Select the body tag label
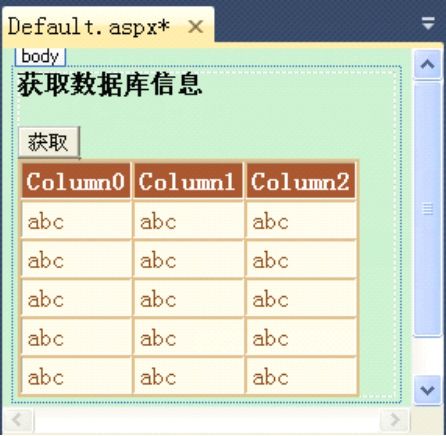Screen dimensions: 446x436 [40, 56]
